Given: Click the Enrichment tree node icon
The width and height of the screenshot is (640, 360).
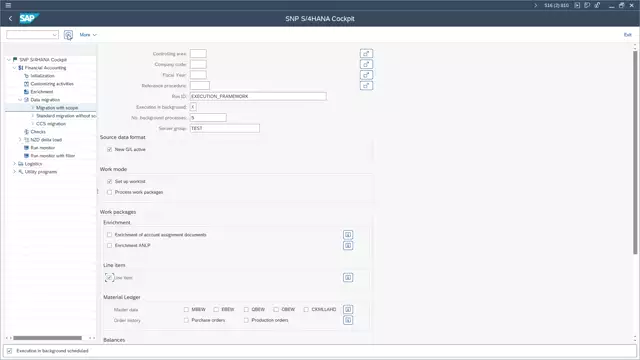Looking at the screenshot, I should point(27,92).
